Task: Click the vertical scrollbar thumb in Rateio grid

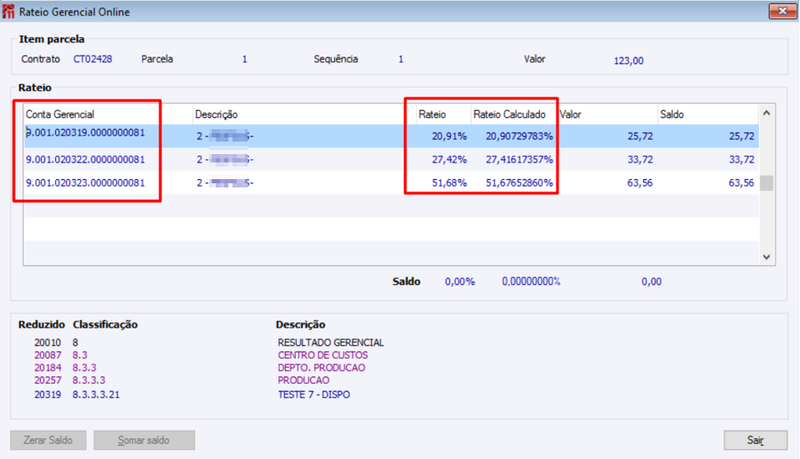Action: (766, 183)
